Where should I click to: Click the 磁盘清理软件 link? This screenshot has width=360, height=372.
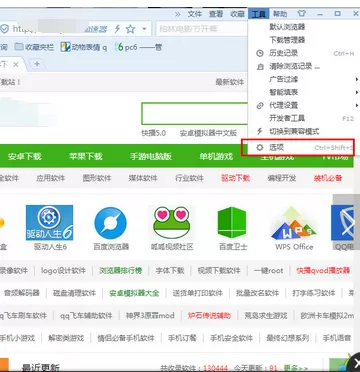pos(74,293)
